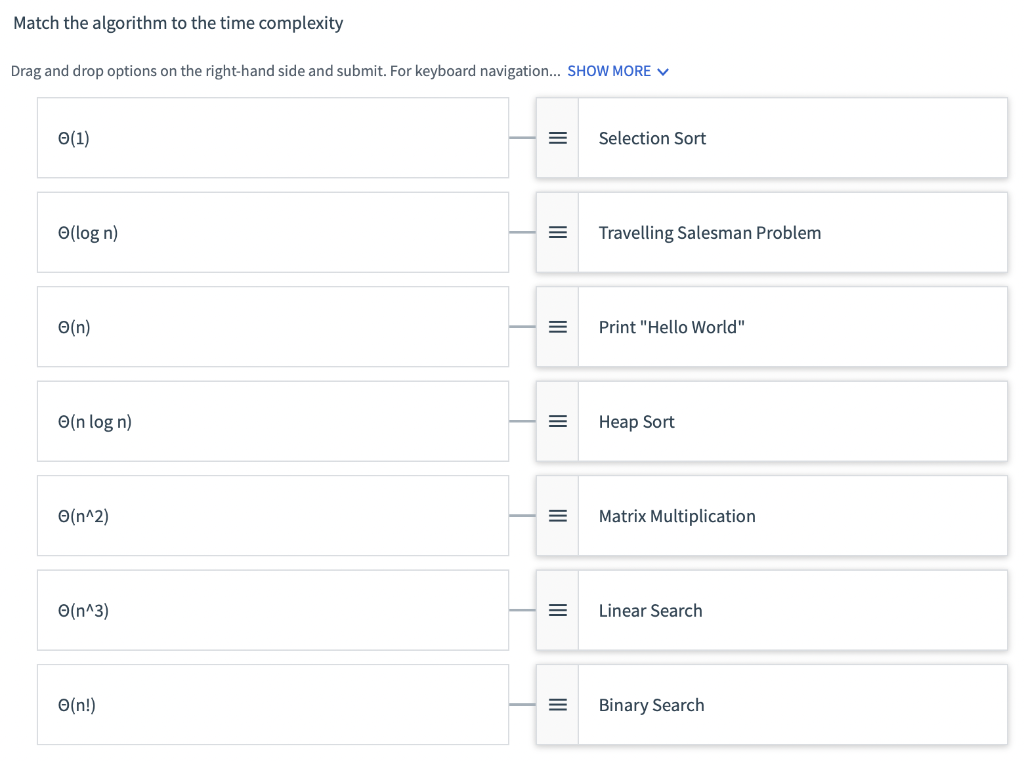
Task: Select the Θ(1) complexity box
Action: click(273, 138)
